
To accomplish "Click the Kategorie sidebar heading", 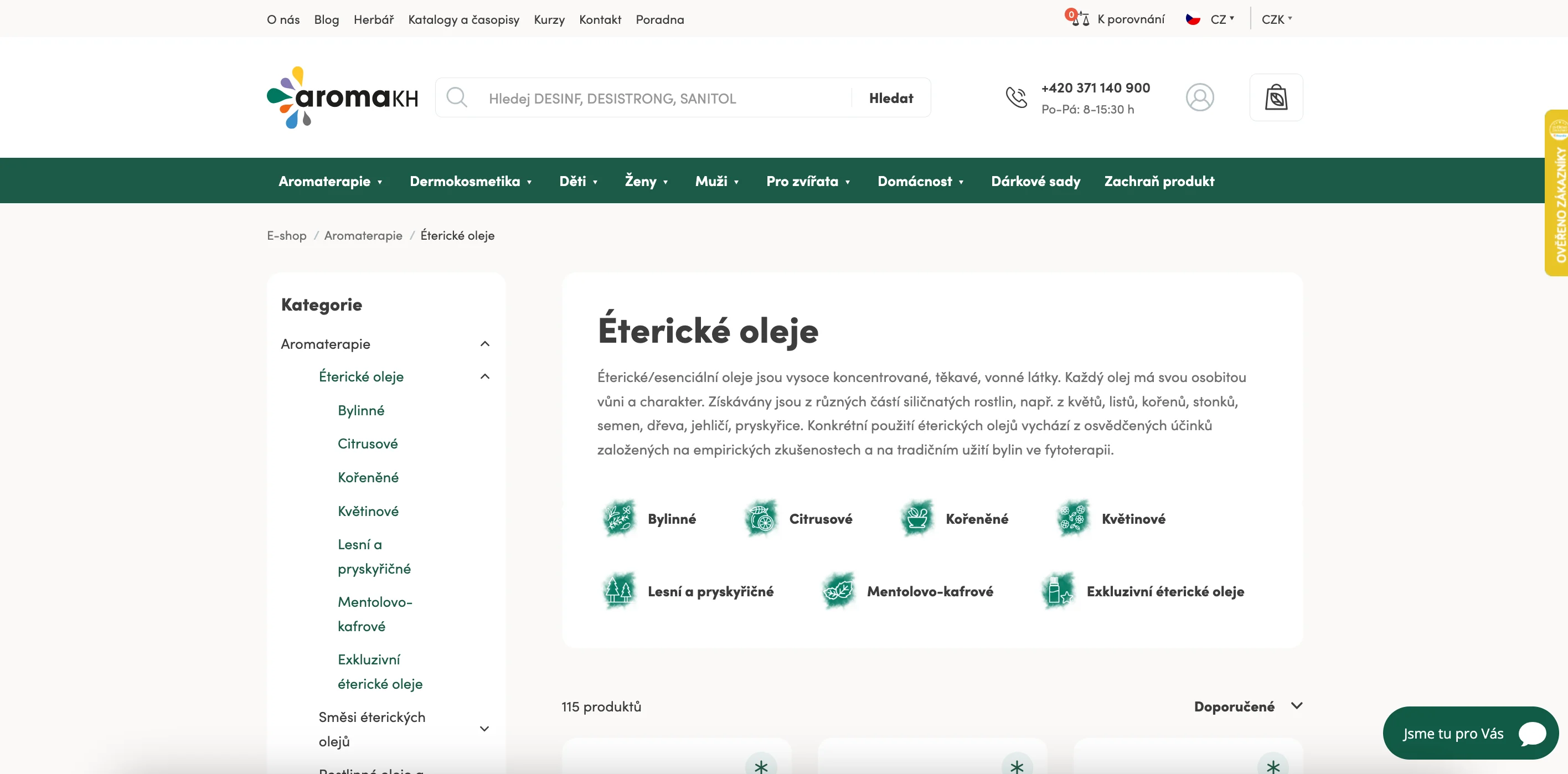I will click(321, 305).
